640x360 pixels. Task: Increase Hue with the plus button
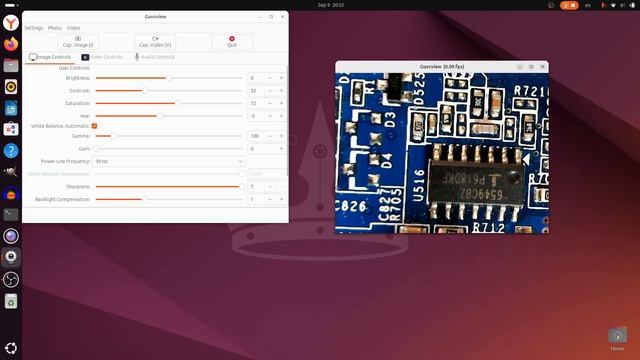click(281, 116)
